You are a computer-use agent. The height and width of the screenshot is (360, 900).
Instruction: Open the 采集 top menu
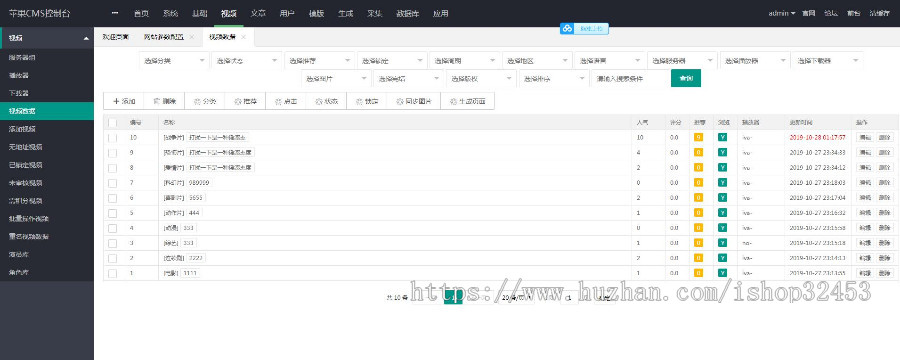tap(374, 13)
